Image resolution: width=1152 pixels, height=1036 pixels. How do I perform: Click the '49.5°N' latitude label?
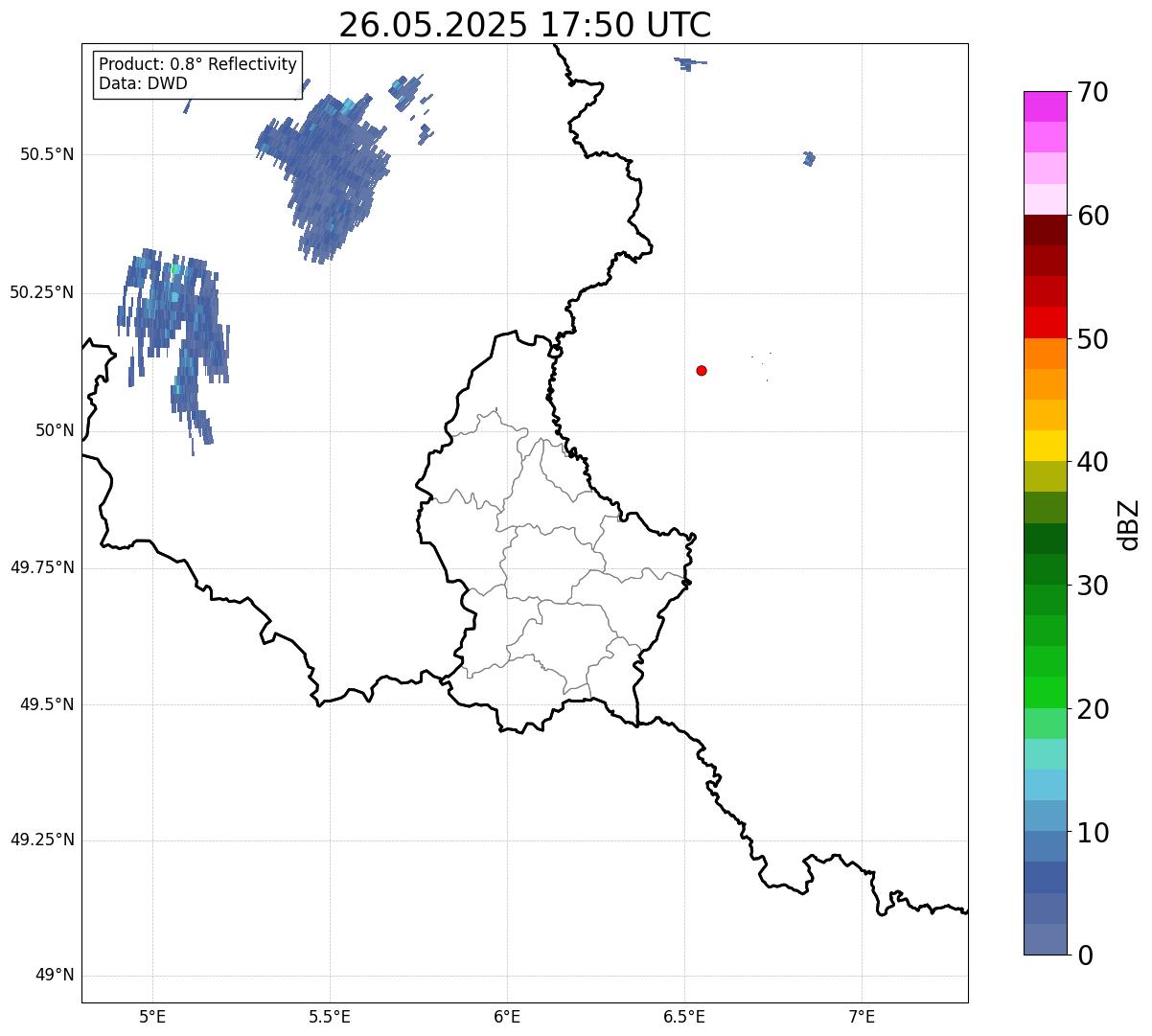(48, 704)
